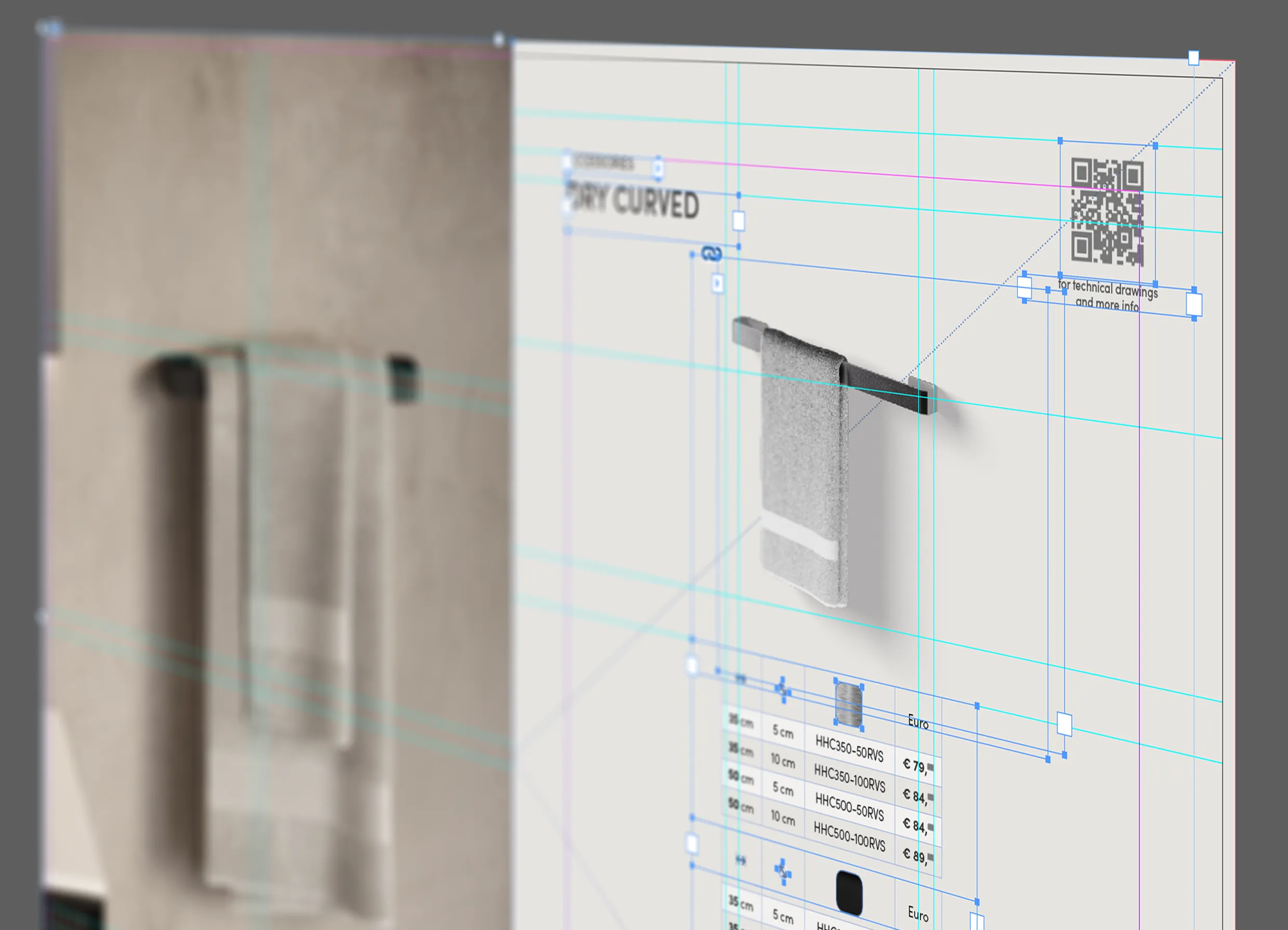Click the HHC500-50RVS table cell
Screen dimensions: 1288x930
click(849, 807)
